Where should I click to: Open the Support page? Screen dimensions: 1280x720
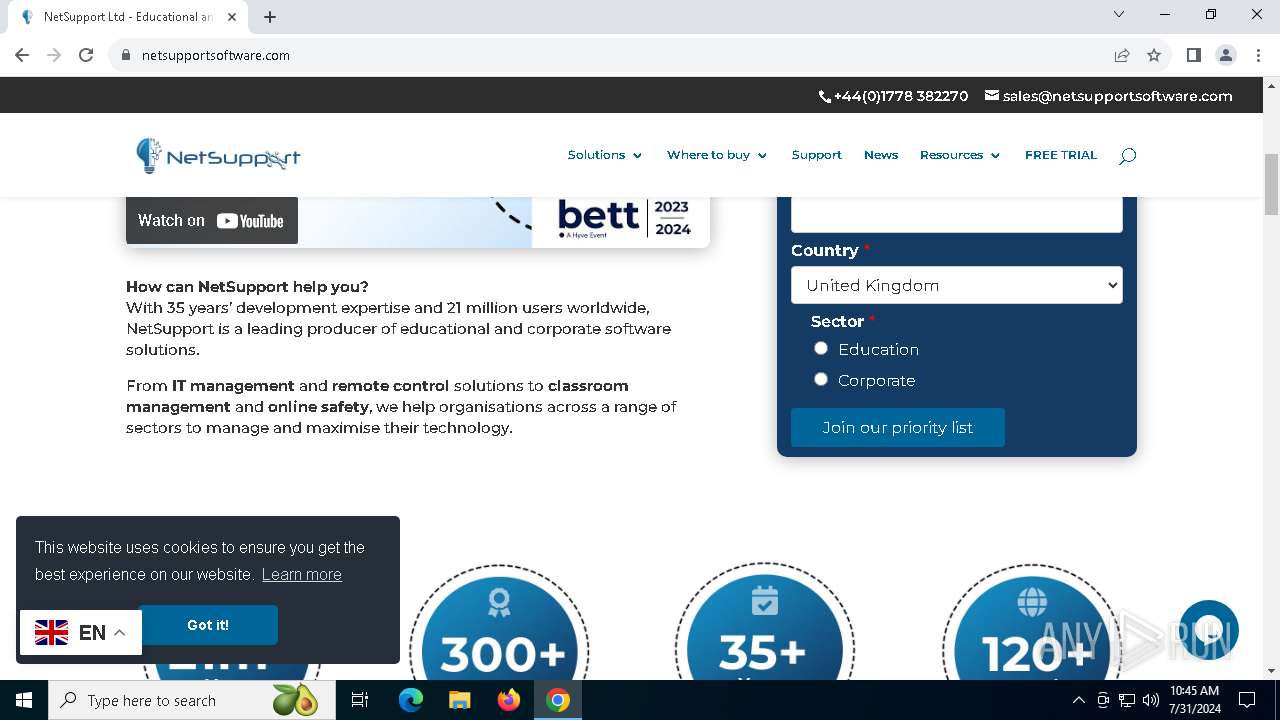point(817,155)
